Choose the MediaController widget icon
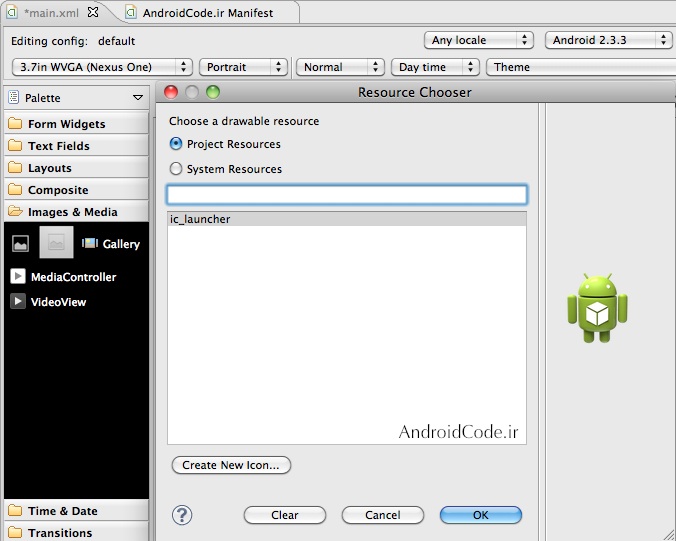 (x=18, y=276)
